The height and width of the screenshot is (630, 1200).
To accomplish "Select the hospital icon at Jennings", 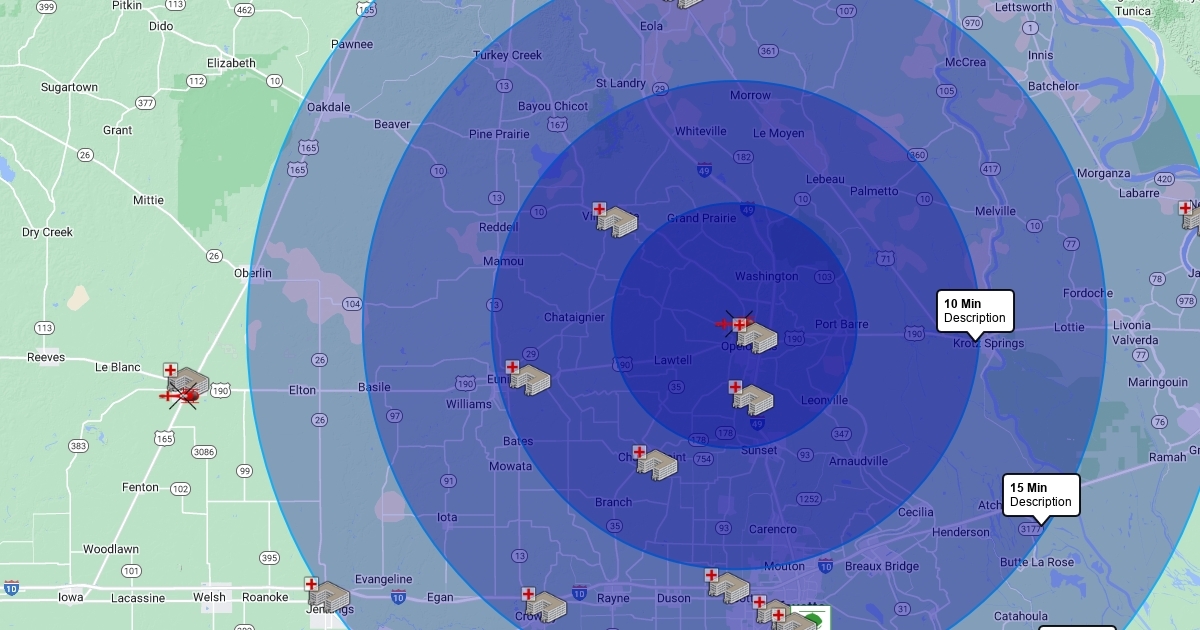I will (x=328, y=596).
